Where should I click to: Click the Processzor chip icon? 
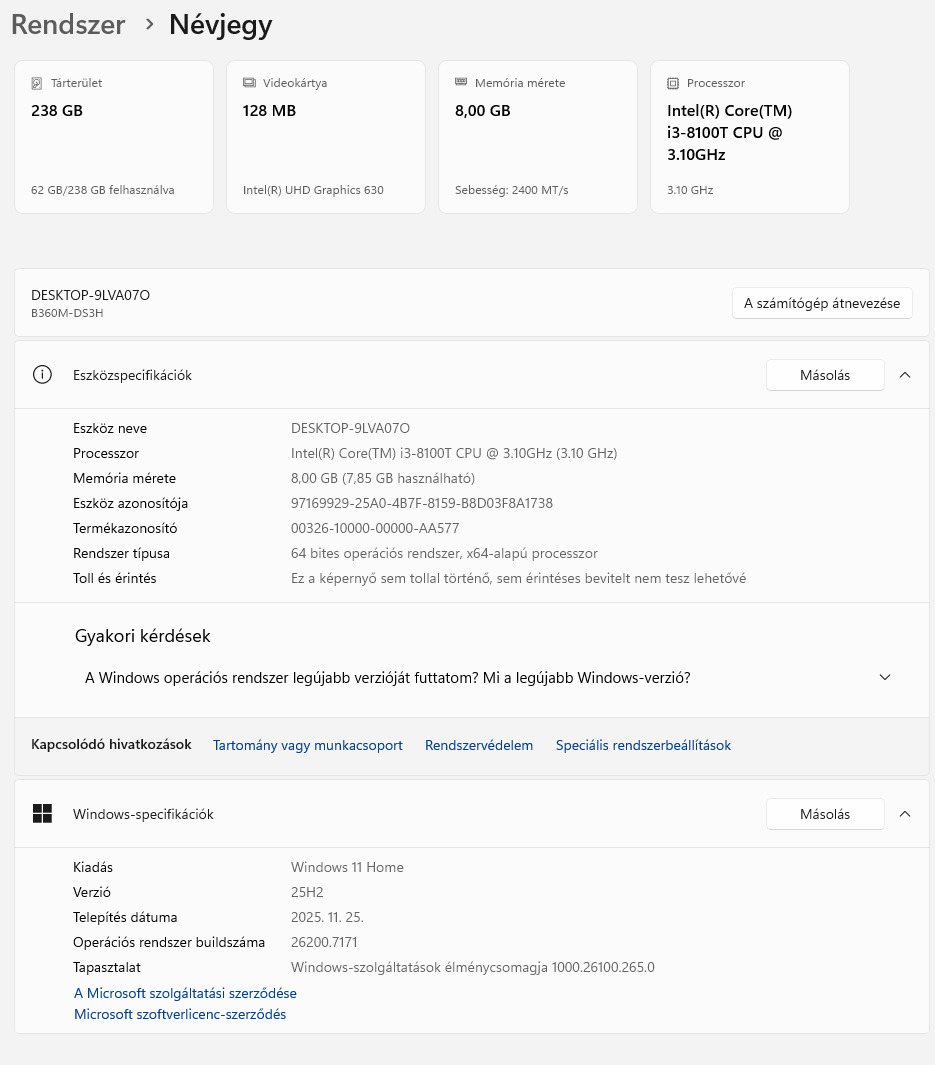pos(673,83)
